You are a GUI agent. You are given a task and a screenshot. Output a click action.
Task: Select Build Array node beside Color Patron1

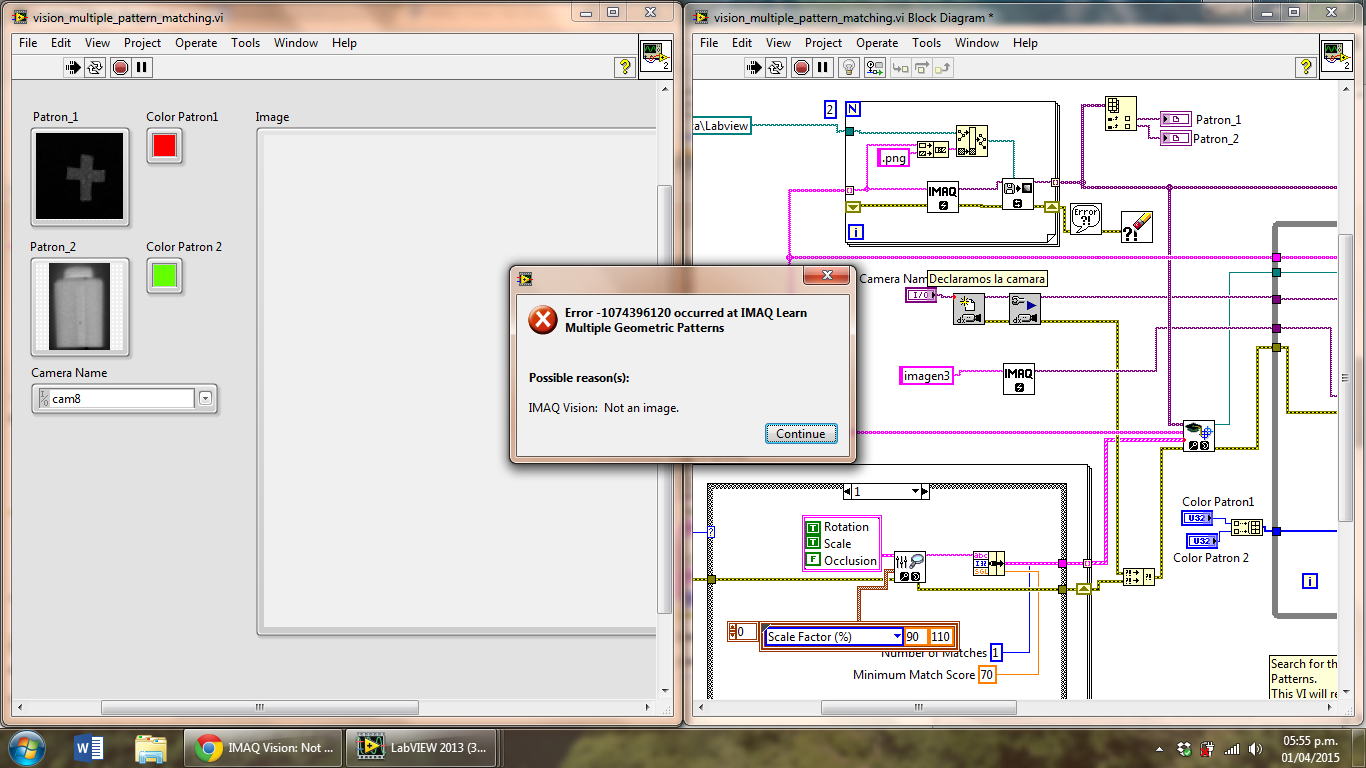pyautogui.click(x=1246, y=527)
